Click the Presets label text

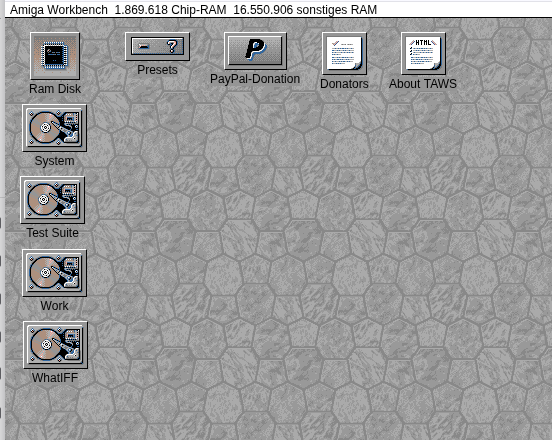(x=157, y=70)
